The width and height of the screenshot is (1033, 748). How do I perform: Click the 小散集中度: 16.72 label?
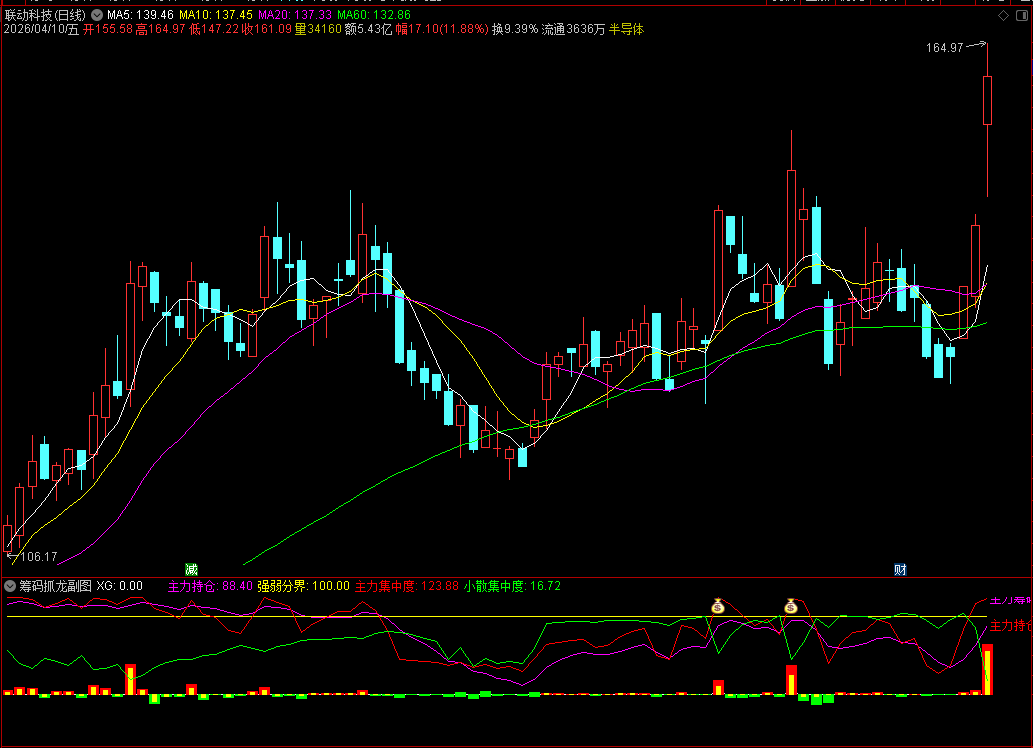pos(512,586)
